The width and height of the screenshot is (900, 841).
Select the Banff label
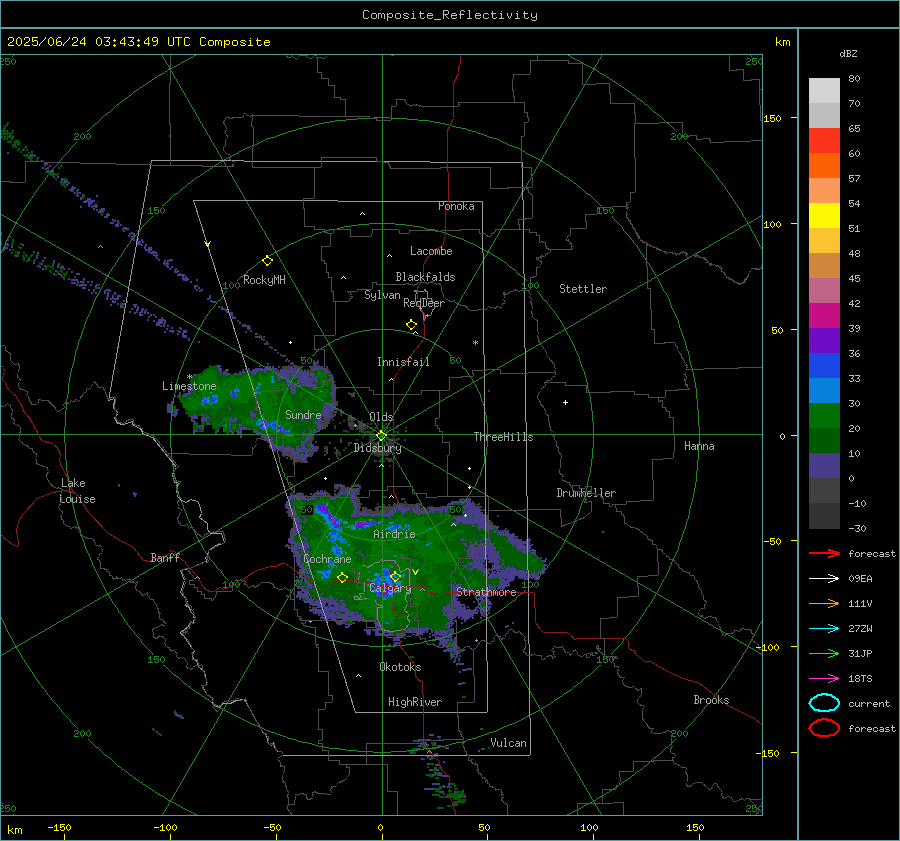pos(165,558)
